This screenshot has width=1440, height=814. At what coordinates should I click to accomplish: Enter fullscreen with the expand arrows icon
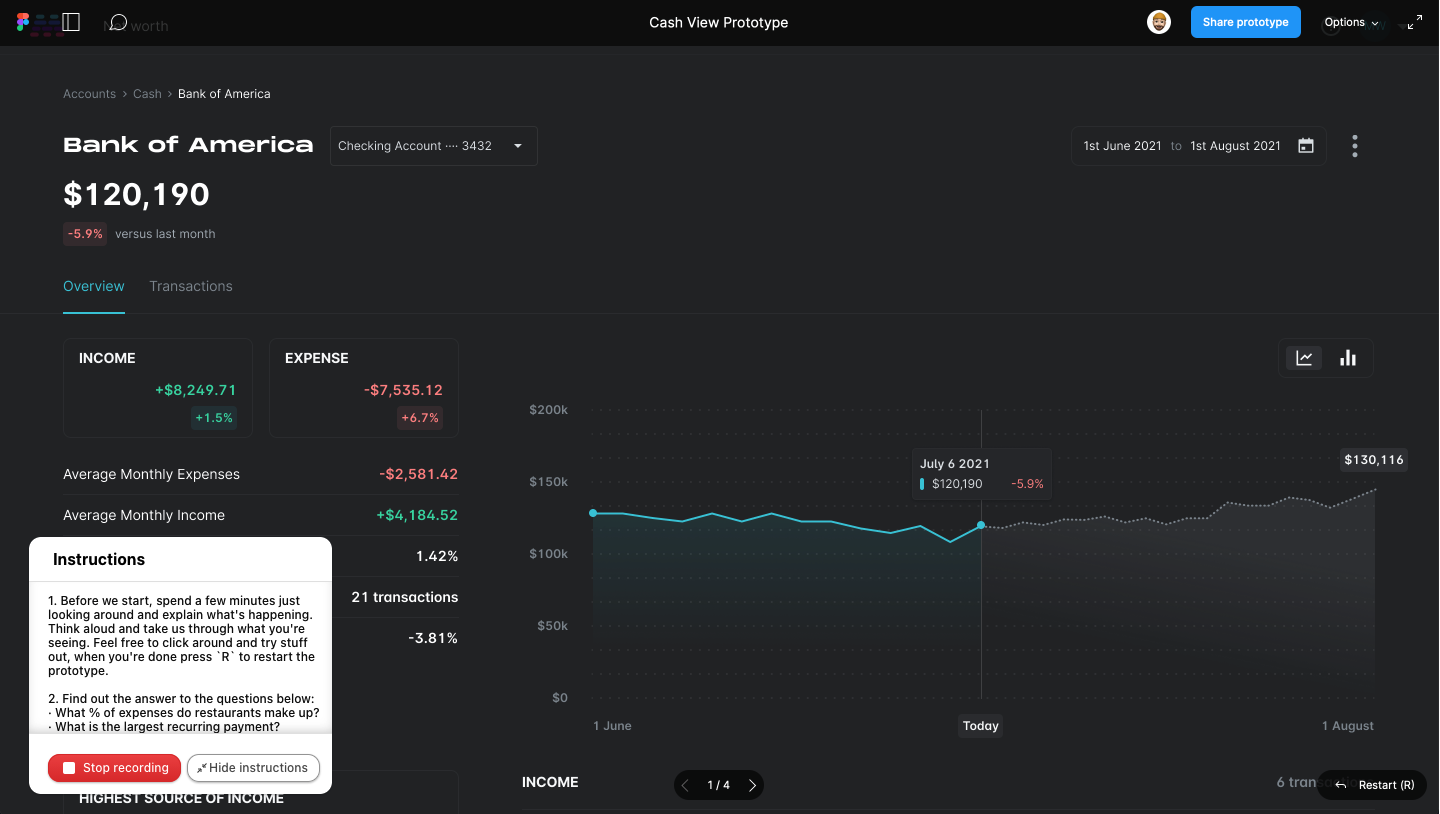(1414, 22)
